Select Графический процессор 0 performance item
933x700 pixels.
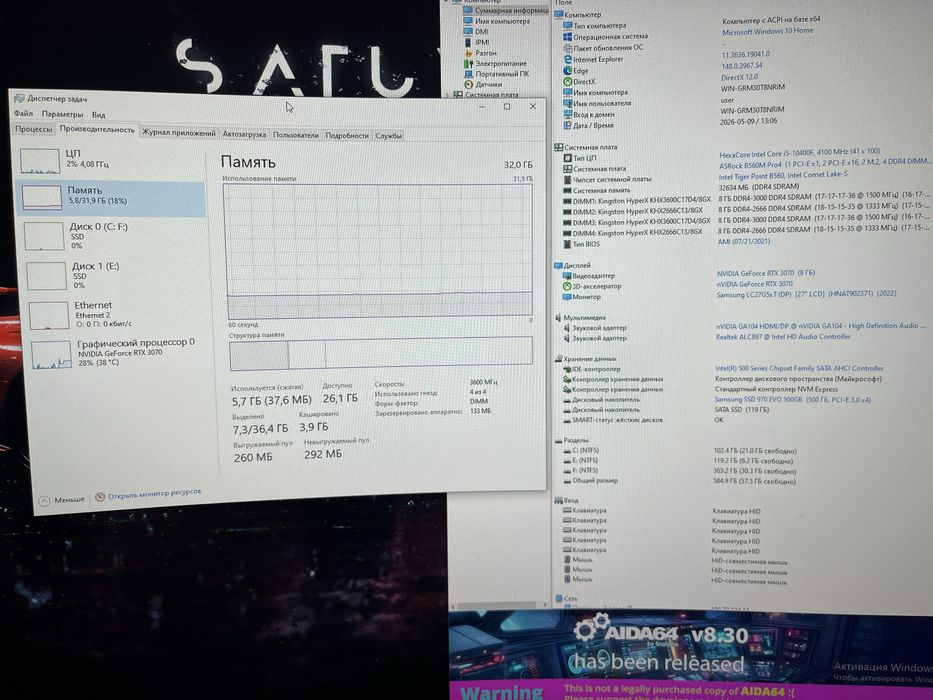[x=119, y=354]
